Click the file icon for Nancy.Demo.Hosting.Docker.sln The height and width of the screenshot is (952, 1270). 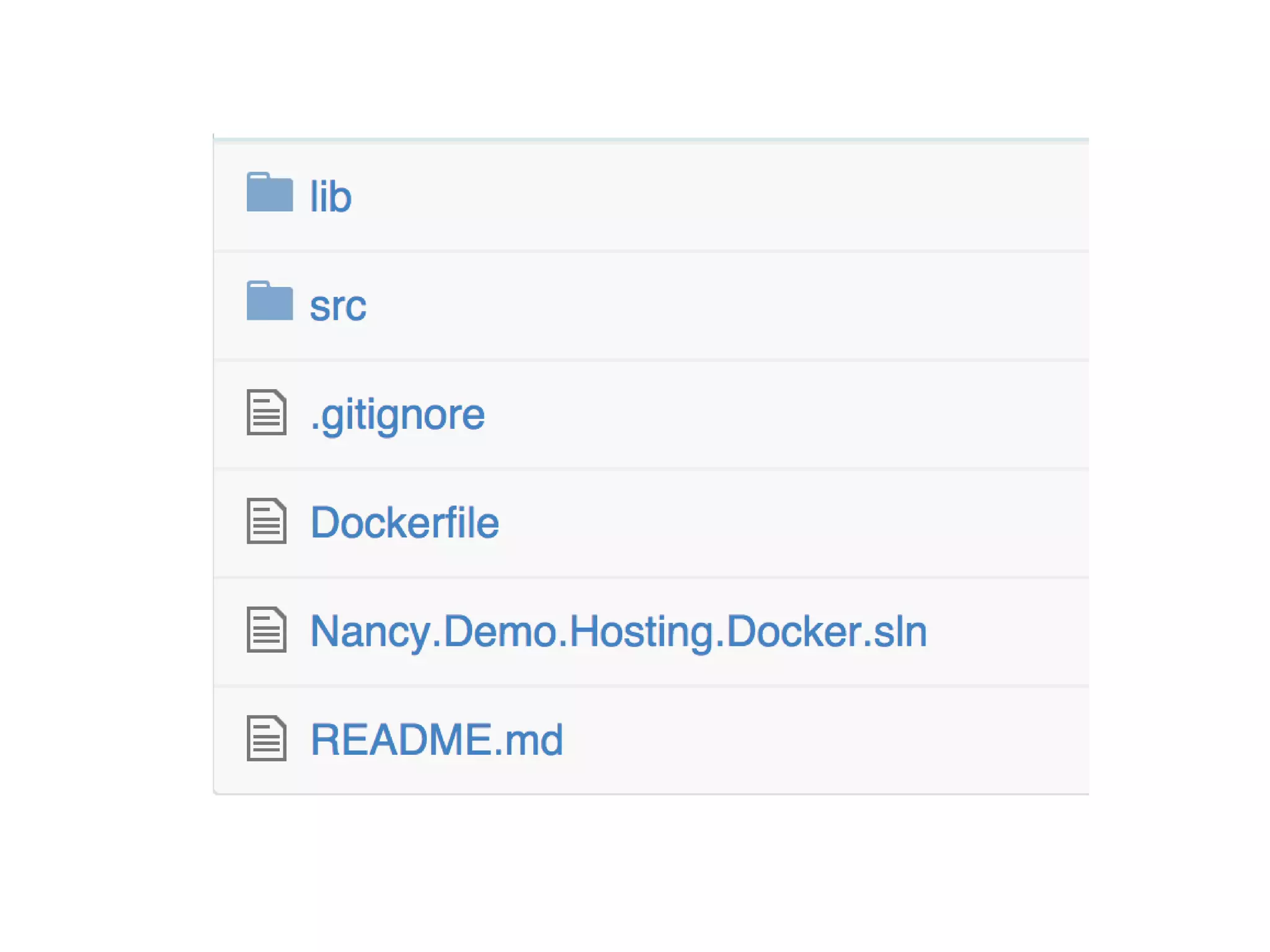(x=267, y=630)
